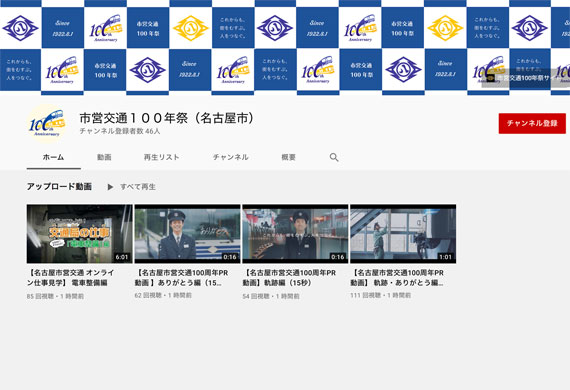
Task: Click the 100th Anniversary channel avatar
Action: 47,124
